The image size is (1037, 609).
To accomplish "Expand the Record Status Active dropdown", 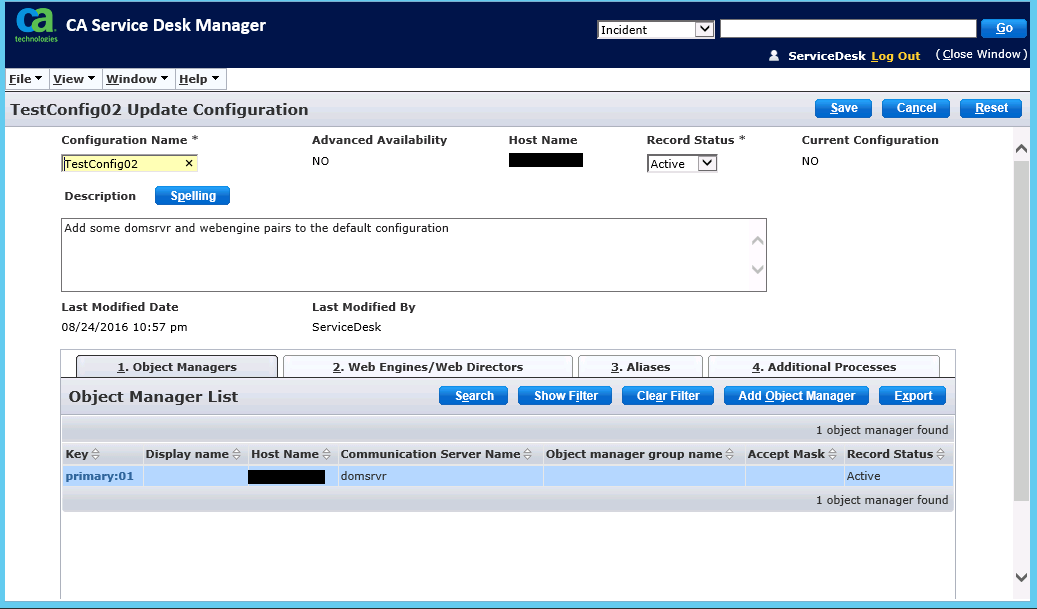I will [x=707, y=163].
